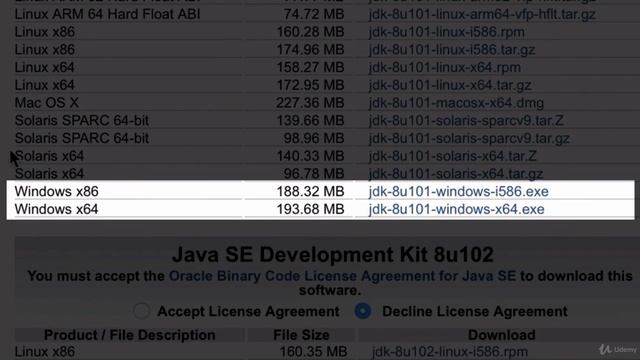Screen dimensions: 640x360
Task: Click the Download column header
Action: (x=501, y=335)
